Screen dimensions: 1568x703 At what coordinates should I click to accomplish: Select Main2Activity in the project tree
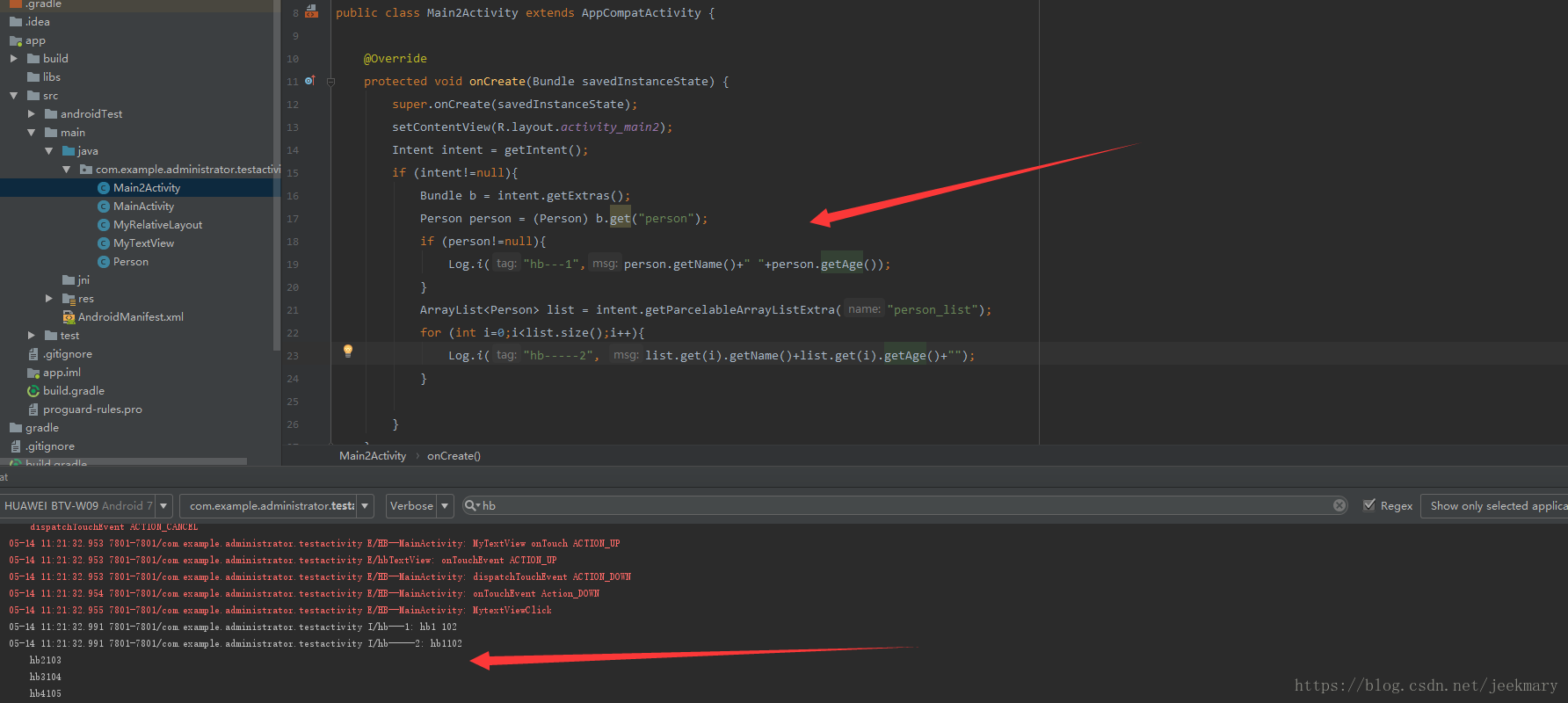[147, 188]
